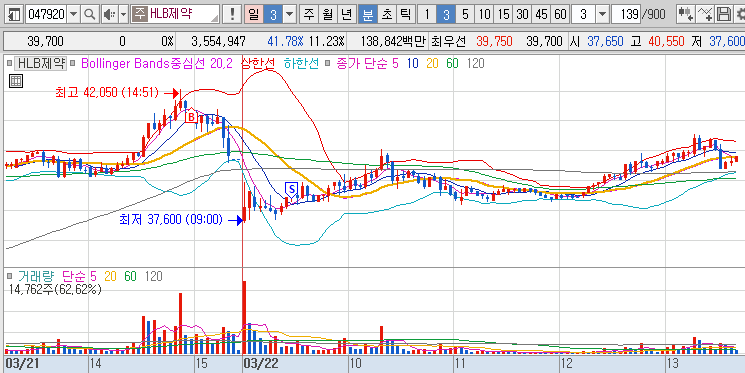745x373 pixels.
Task: Click the exclamation mark info button
Action: click(x=232, y=14)
